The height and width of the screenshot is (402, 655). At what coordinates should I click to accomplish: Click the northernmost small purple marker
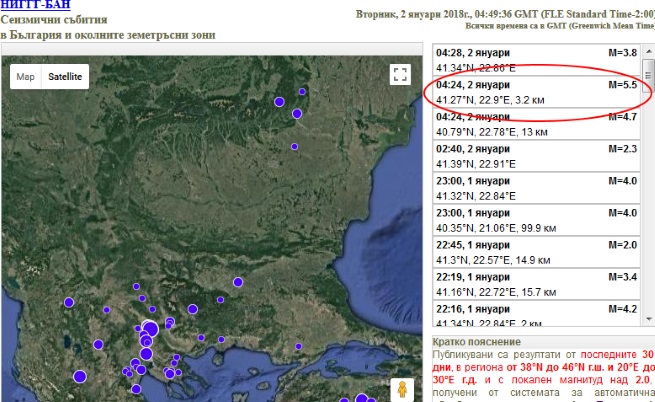[302, 92]
